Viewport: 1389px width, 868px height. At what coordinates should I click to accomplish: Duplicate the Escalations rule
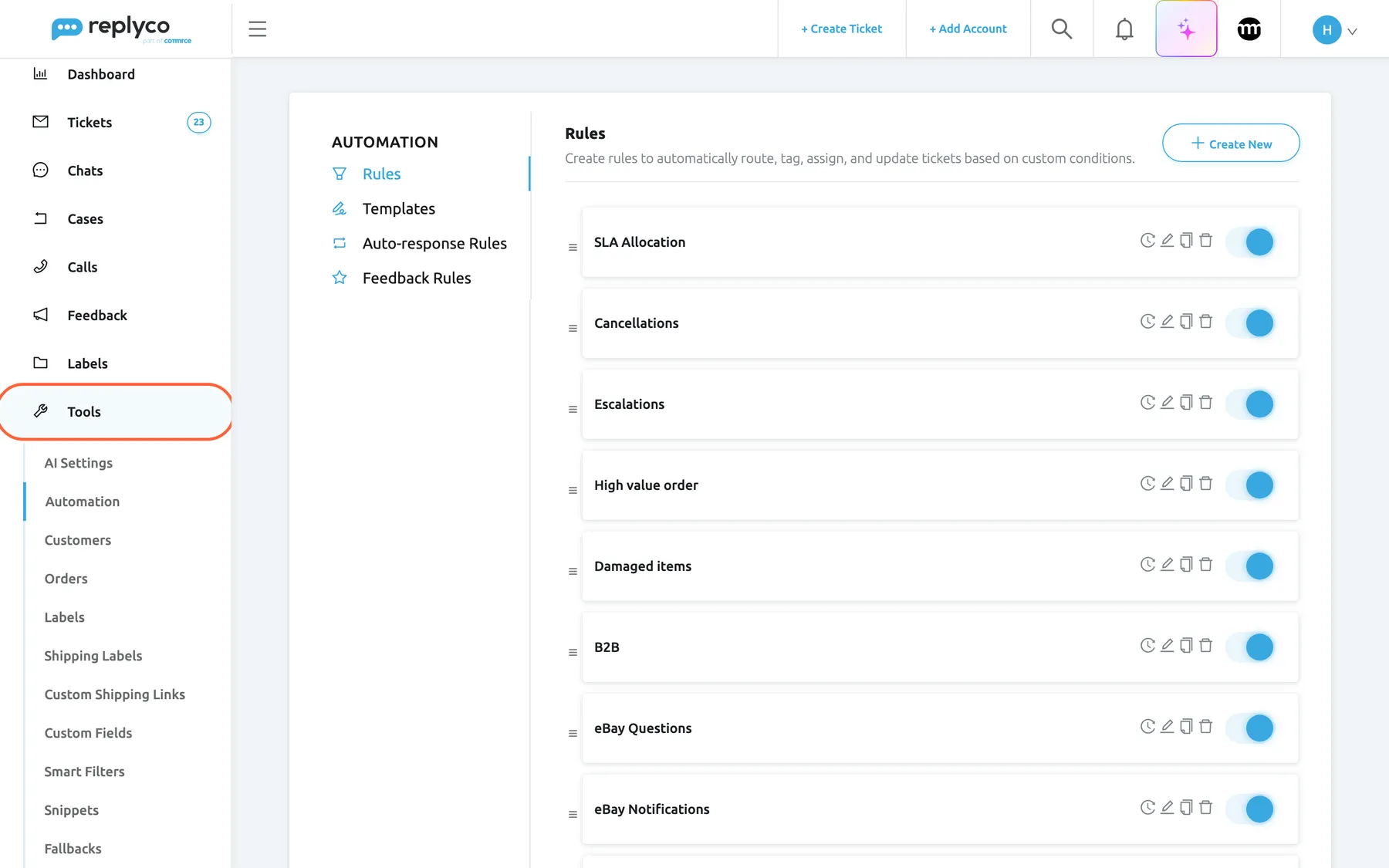(1186, 403)
